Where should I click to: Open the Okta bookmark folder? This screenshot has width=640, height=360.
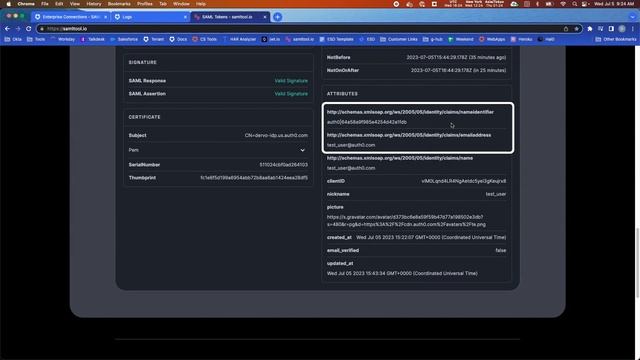[x=13, y=40]
